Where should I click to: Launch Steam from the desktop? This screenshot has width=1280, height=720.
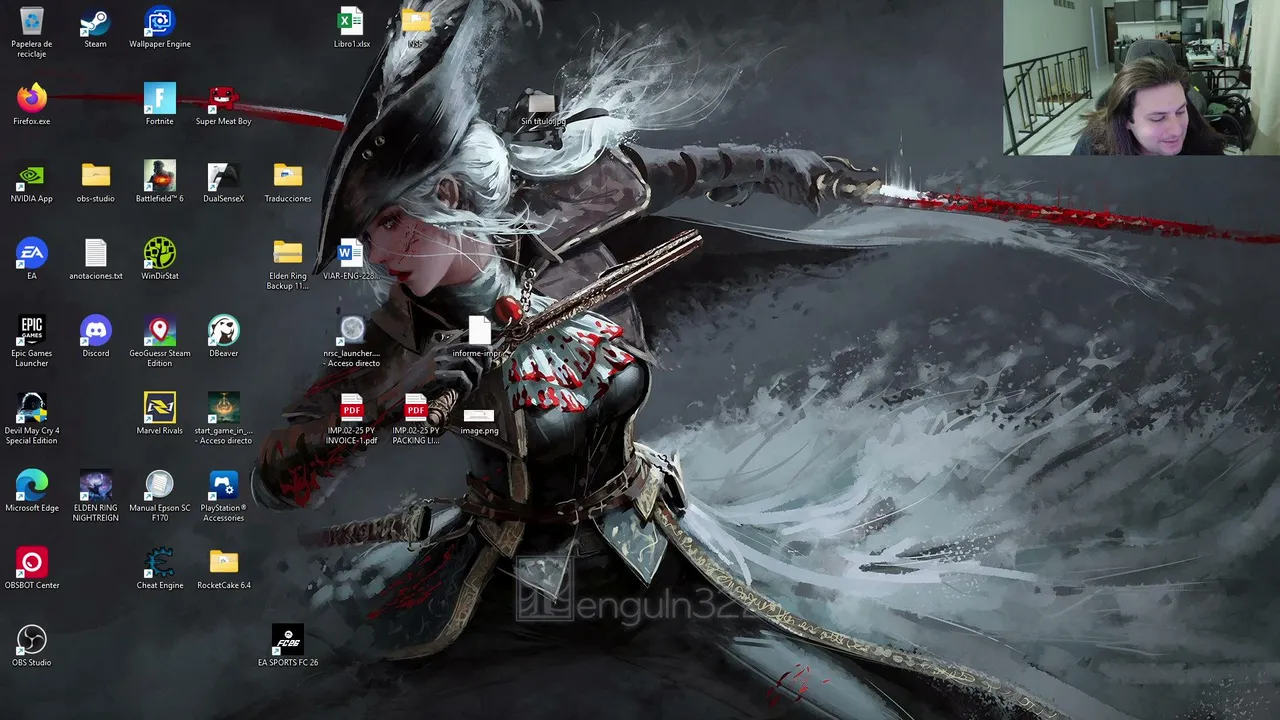pyautogui.click(x=95, y=21)
